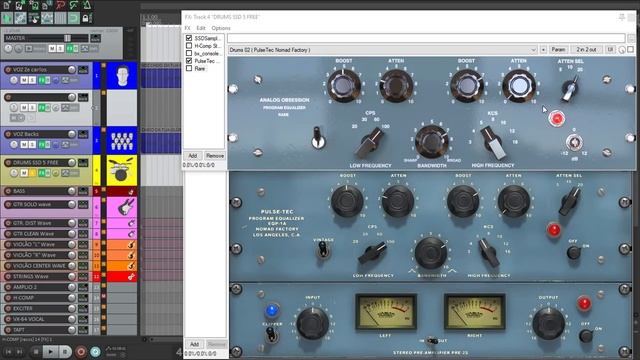The image size is (640, 360).
Task: Flip the VINTAGE switch on Pulse-Tec EQ
Action: (x=323, y=250)
